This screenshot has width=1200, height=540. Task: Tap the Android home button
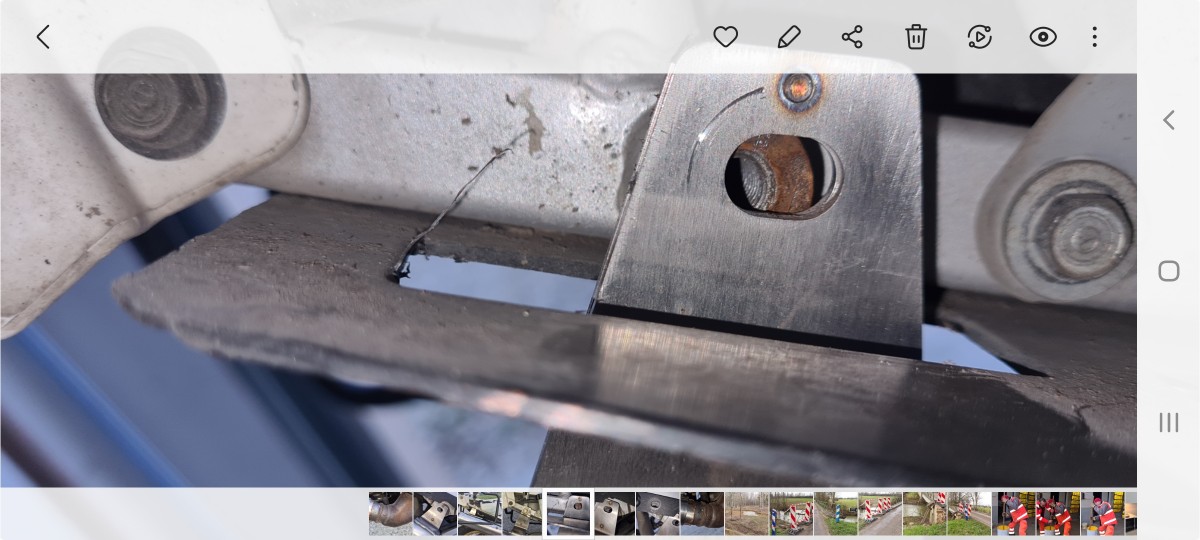1168,271
